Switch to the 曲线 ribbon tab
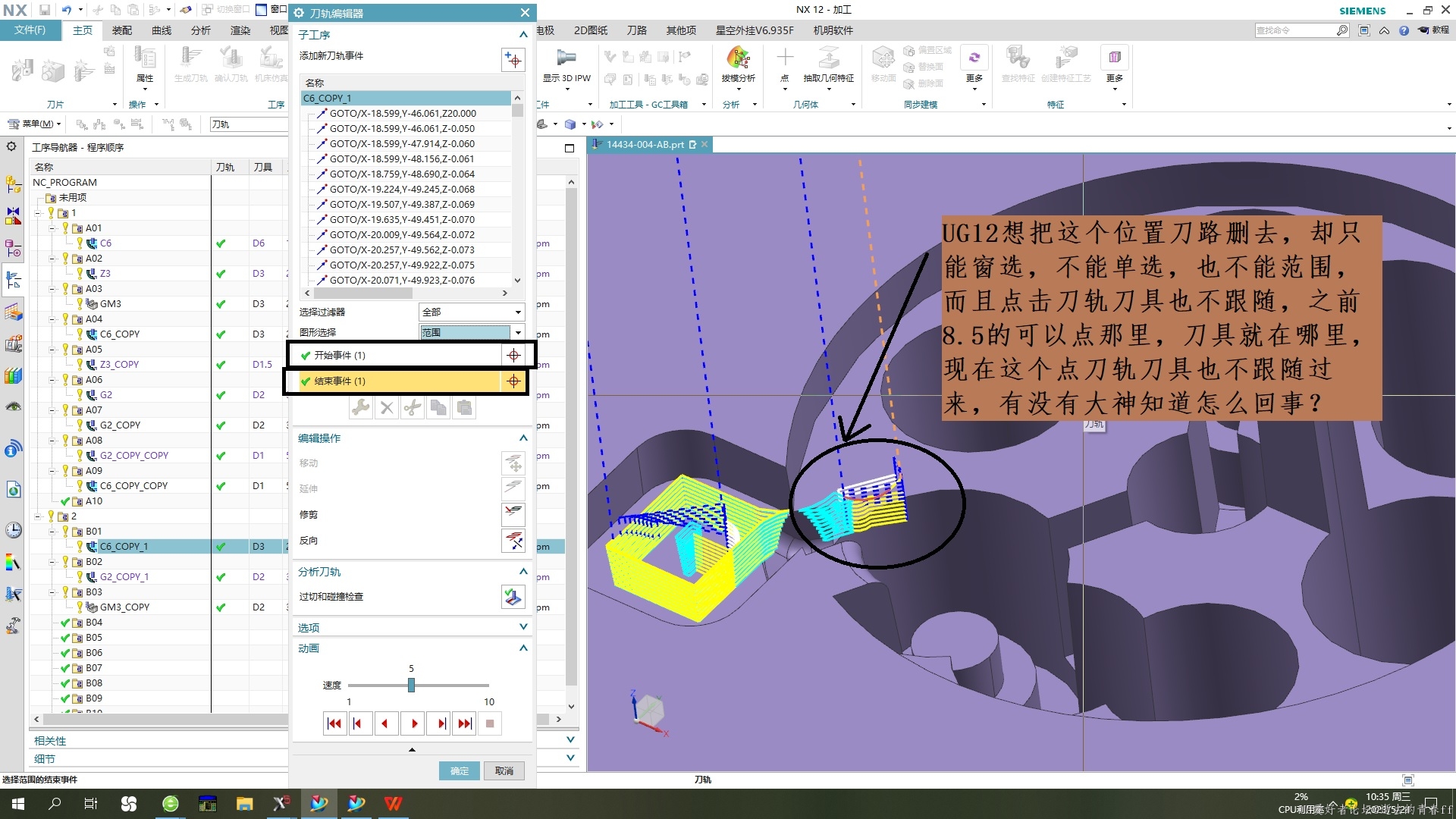1456x819 pixels. (162, 30)
